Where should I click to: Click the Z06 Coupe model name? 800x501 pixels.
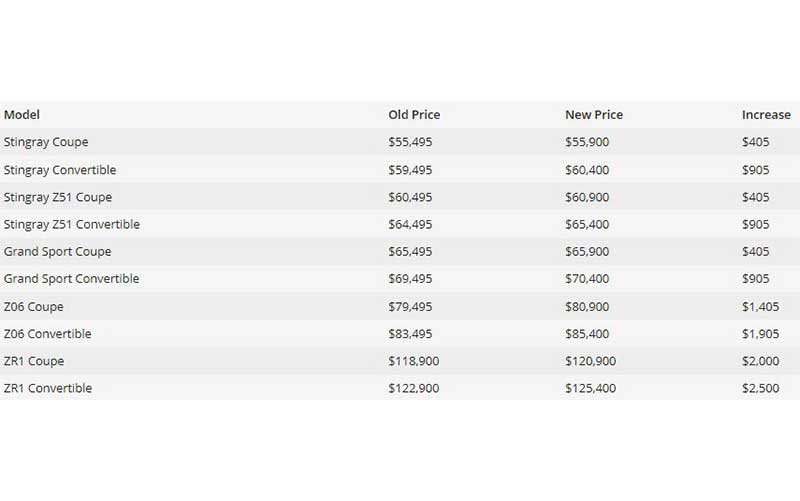[34, 306]
